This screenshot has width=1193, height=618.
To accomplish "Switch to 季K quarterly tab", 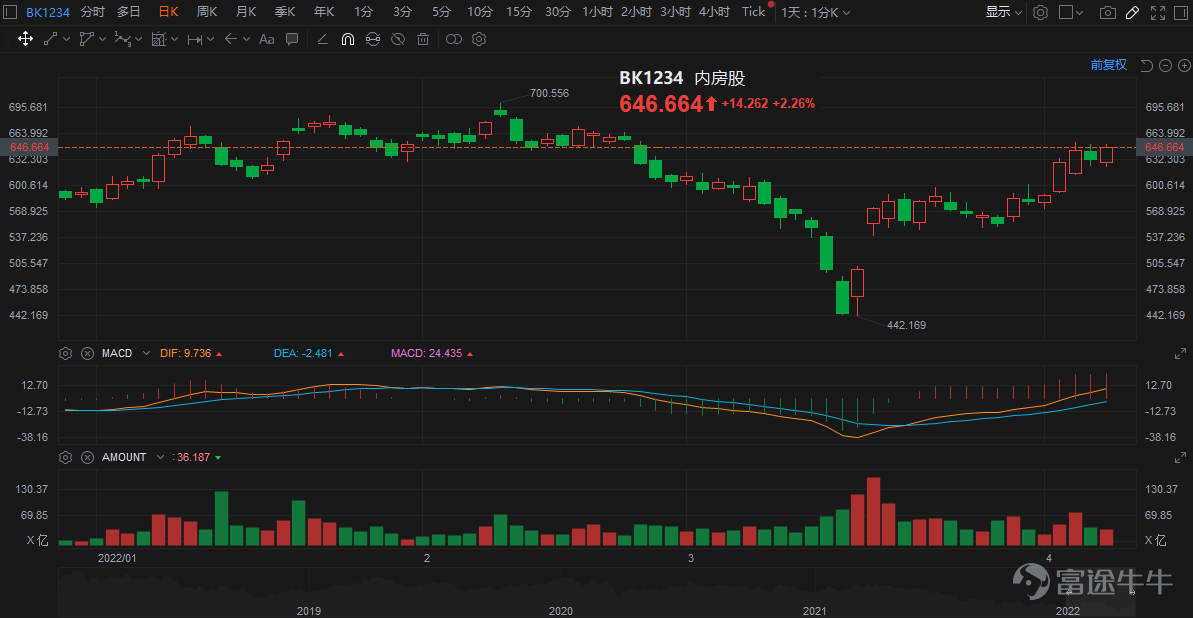I will [x=285, y=11].
